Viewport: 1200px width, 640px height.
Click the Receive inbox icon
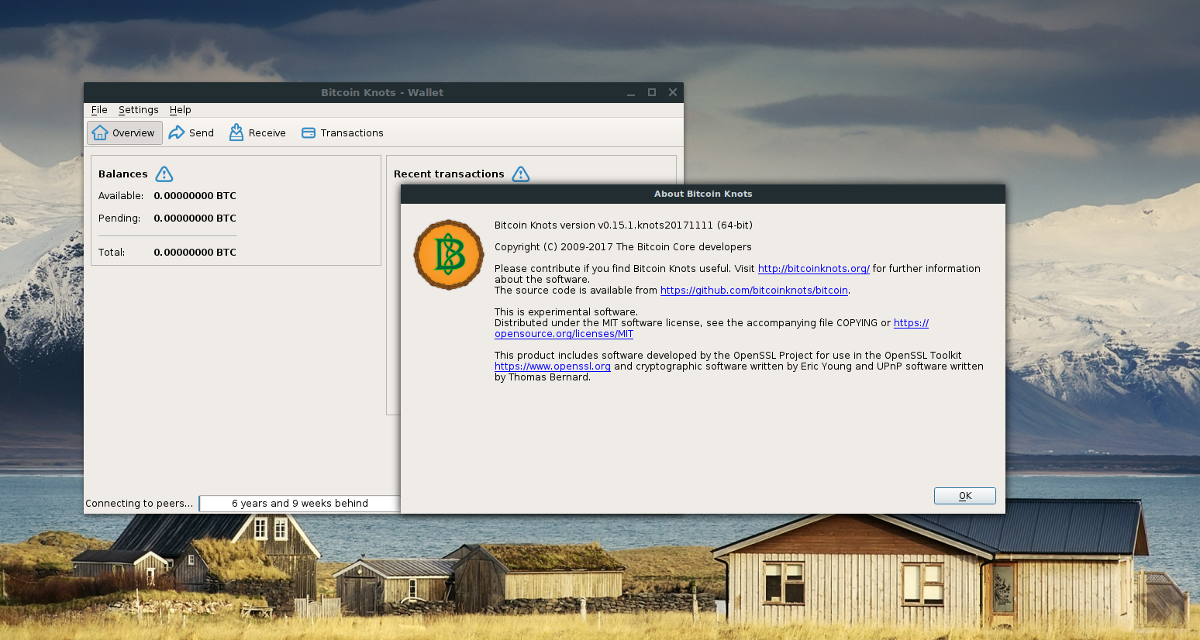tap(237, 133)
